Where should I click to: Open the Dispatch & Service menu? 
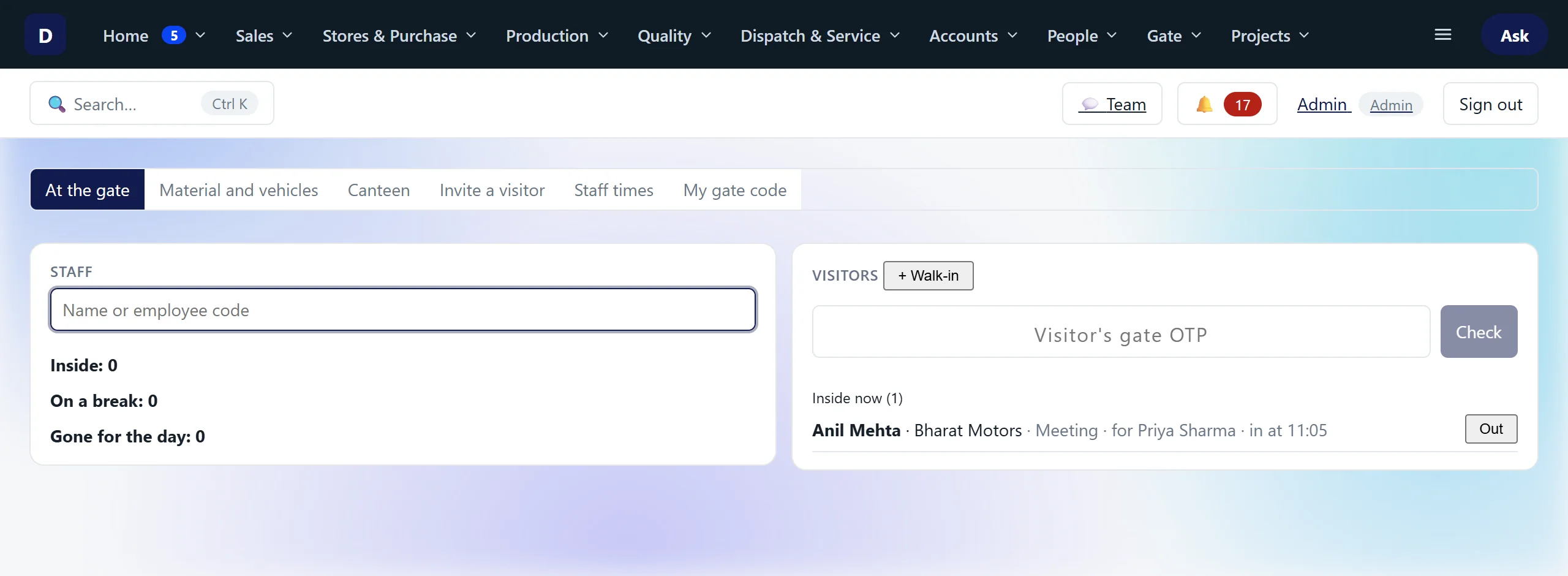(820, 36)
